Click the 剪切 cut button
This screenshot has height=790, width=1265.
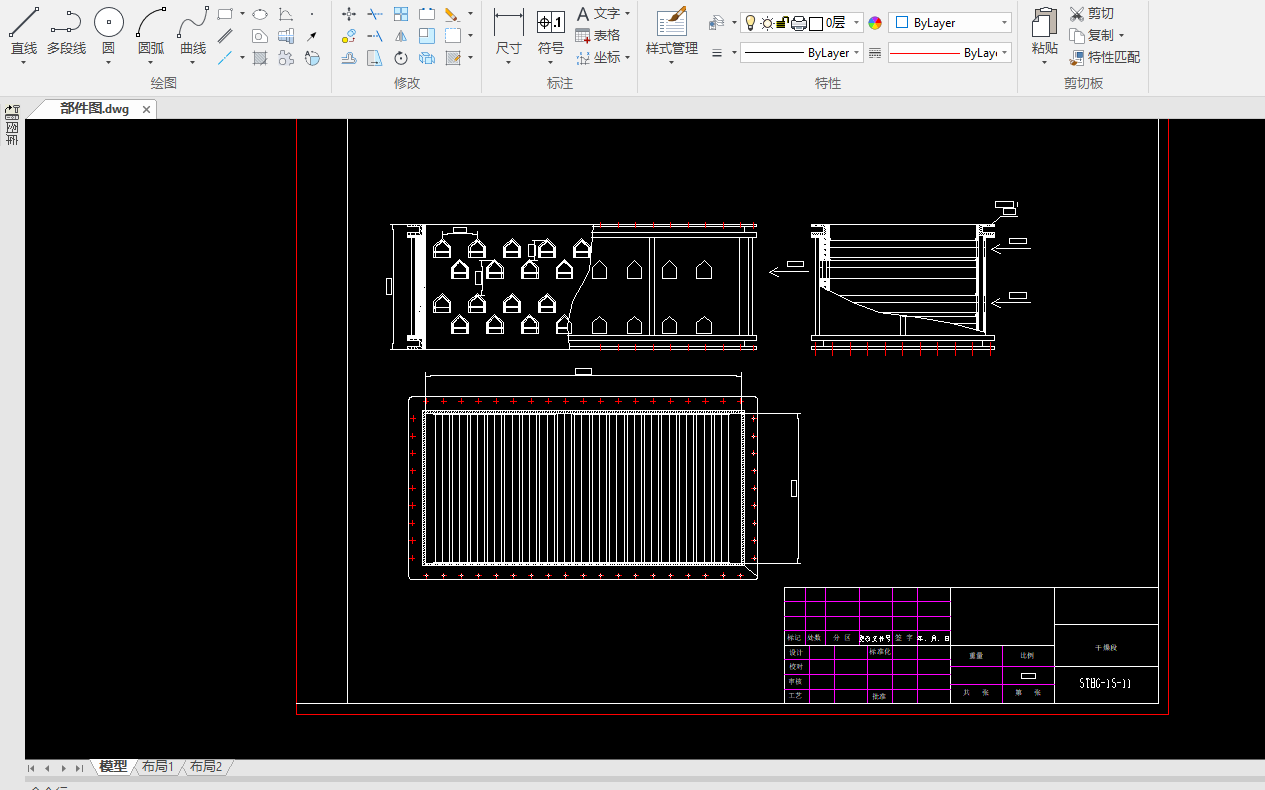pyautogui.click(x=1091, y=14)
